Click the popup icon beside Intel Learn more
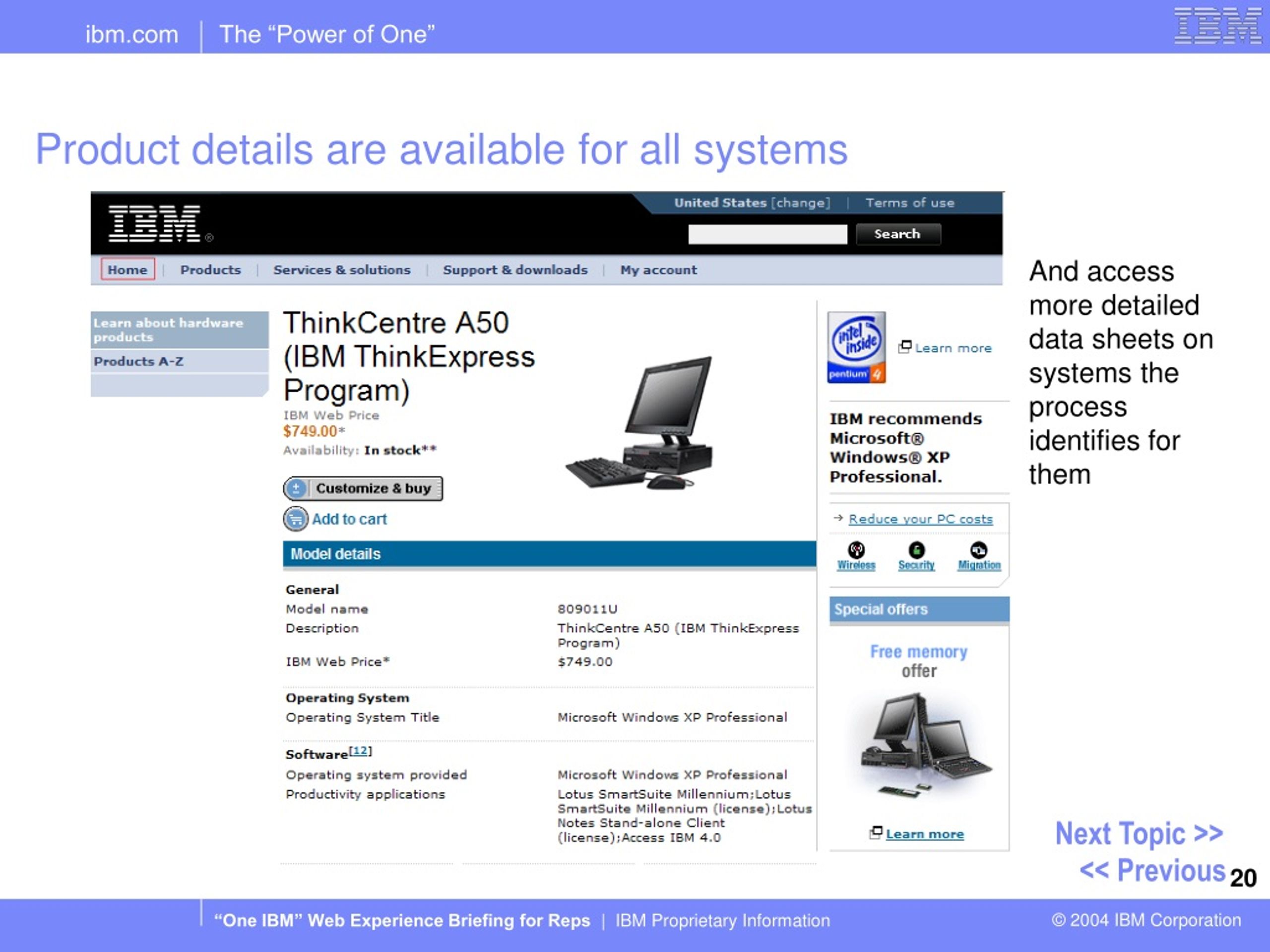The width and height of the screenshot is (1270, 952). 904,347
